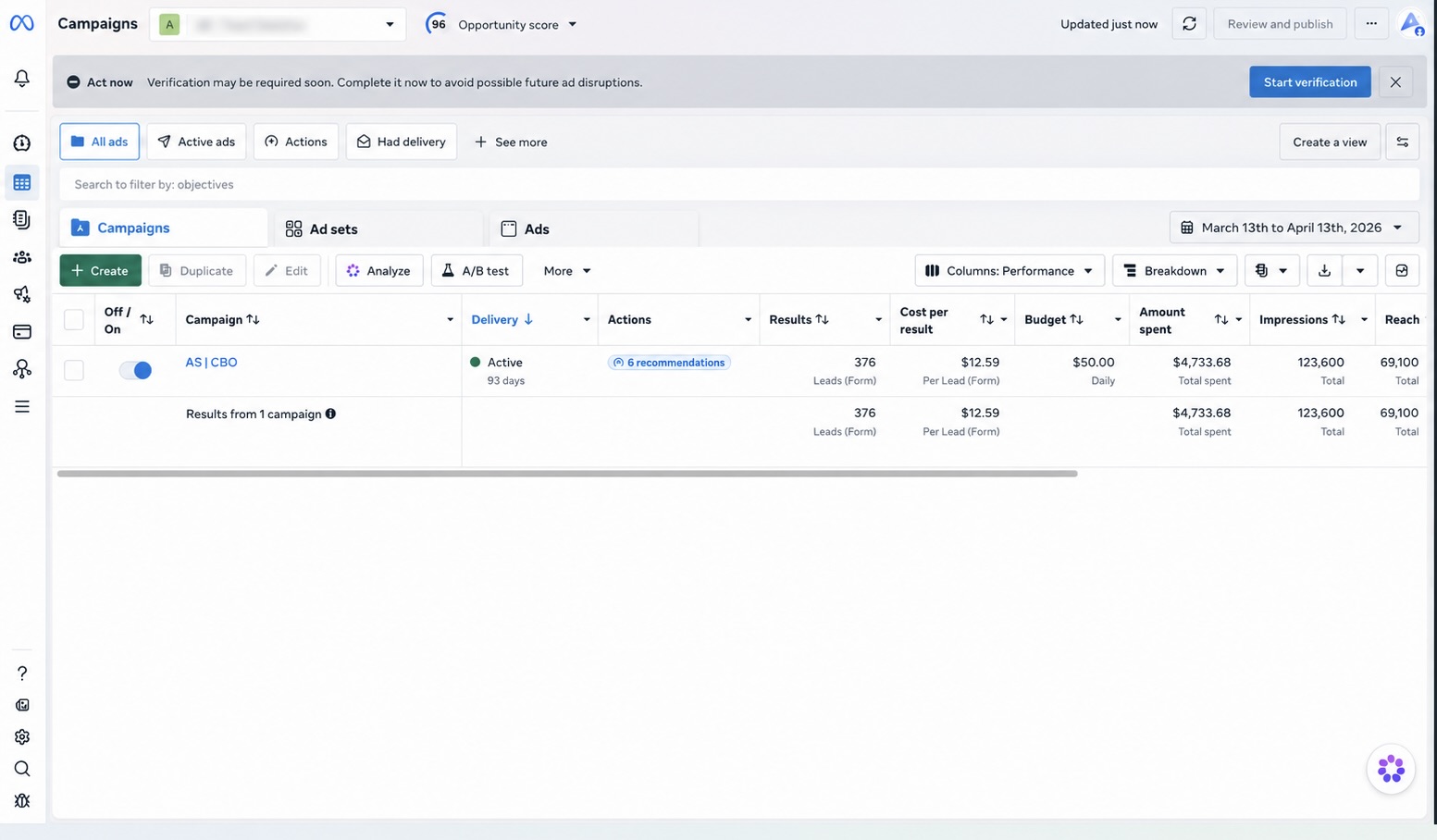The width and height of the screenshot is (1437, 840).
Task: Open Columns: Performance dropdown
Action: [1010, 271]
